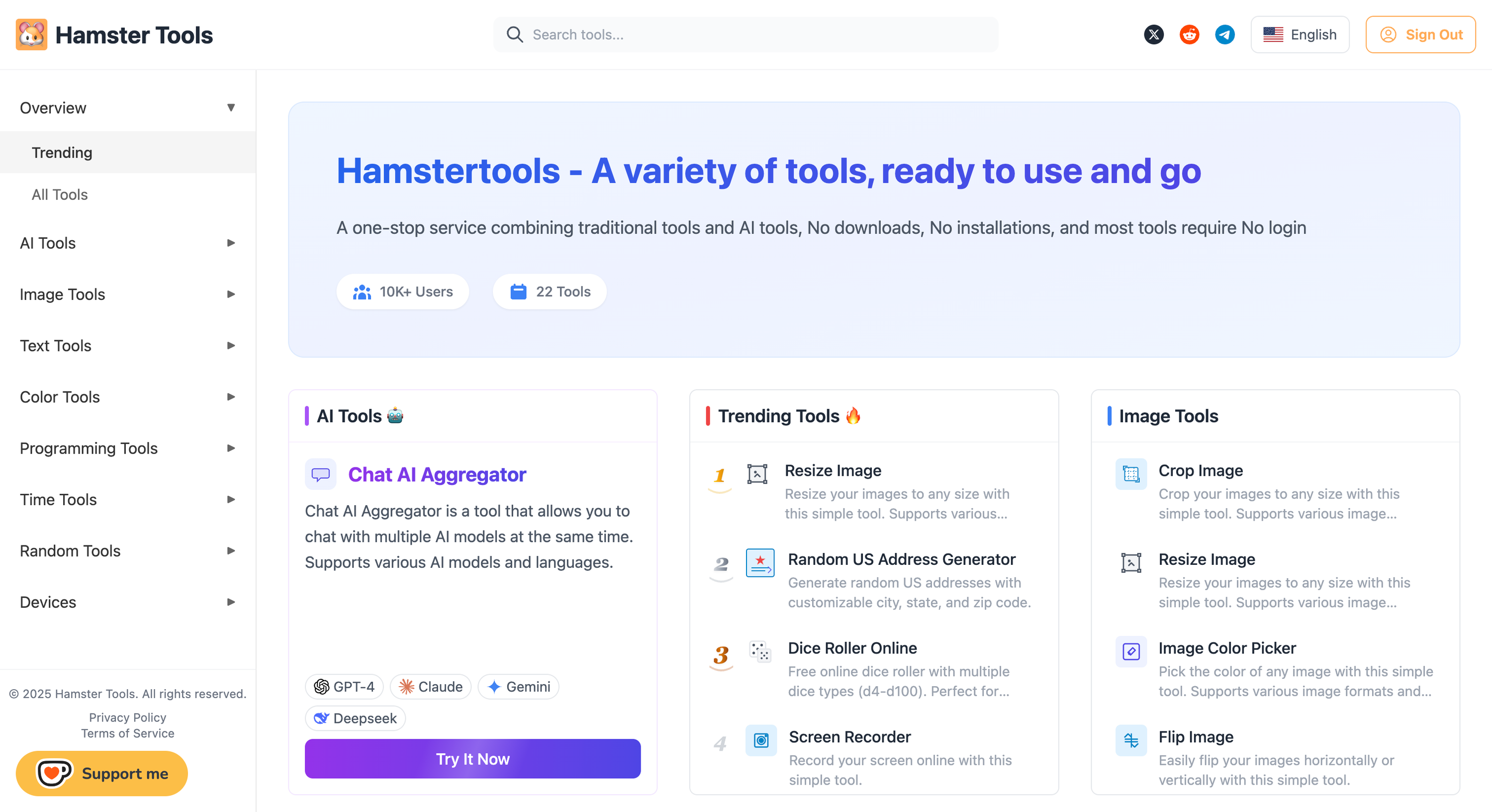The width and height of the screenshot is (1492, 812).
Task: Click the Search tools input field
Action: click(753, 35)
